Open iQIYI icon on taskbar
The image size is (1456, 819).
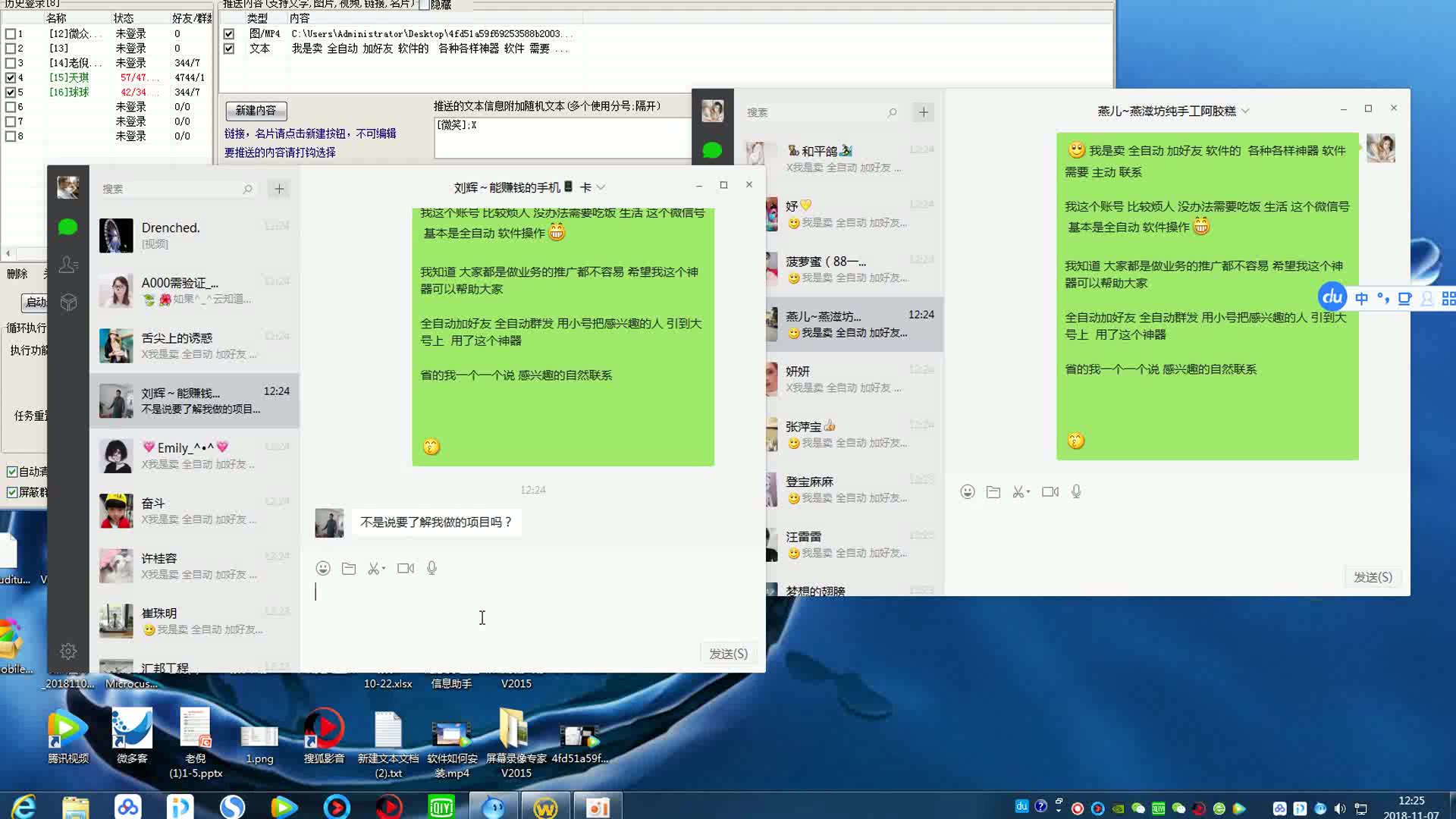(x=441, y=807)
